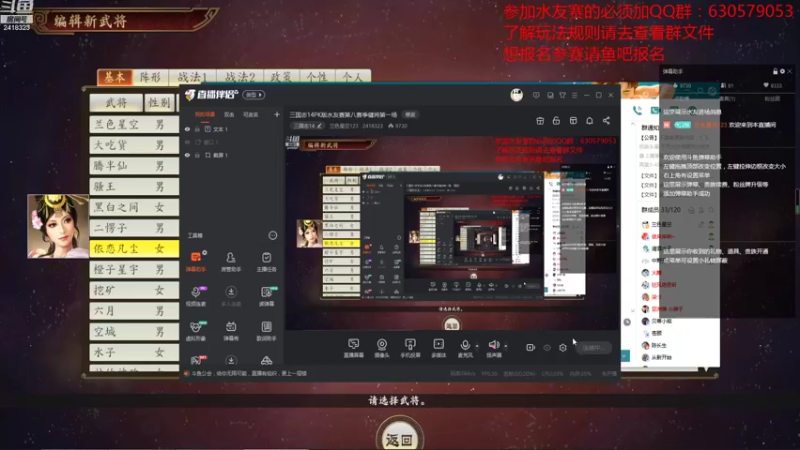Image resolution: width=800 pixels, height=450 pixels.
Task: Open the 多人连麦 tool
Action: point(231,295)
